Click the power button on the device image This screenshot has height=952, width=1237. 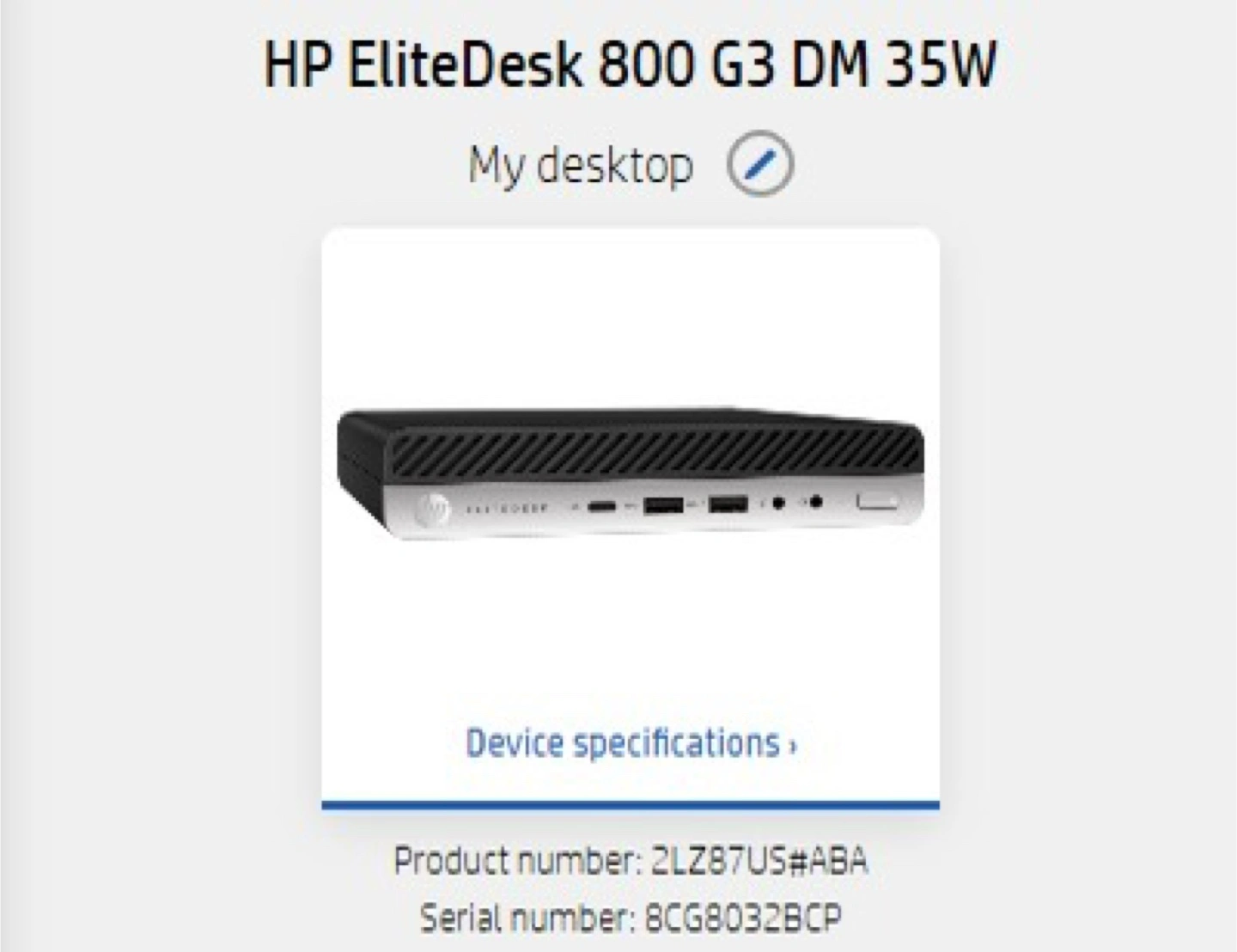point(877,501)
